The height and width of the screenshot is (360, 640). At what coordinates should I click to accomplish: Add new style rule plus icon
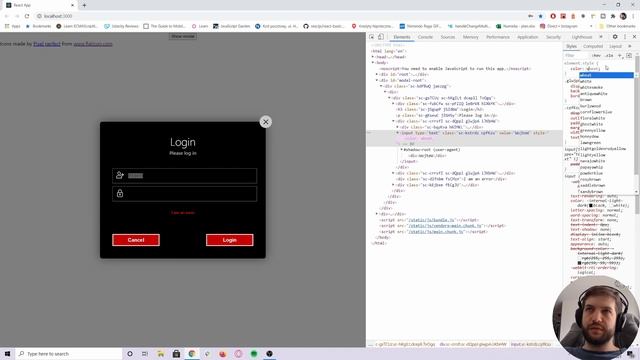(x=620, y=56)
